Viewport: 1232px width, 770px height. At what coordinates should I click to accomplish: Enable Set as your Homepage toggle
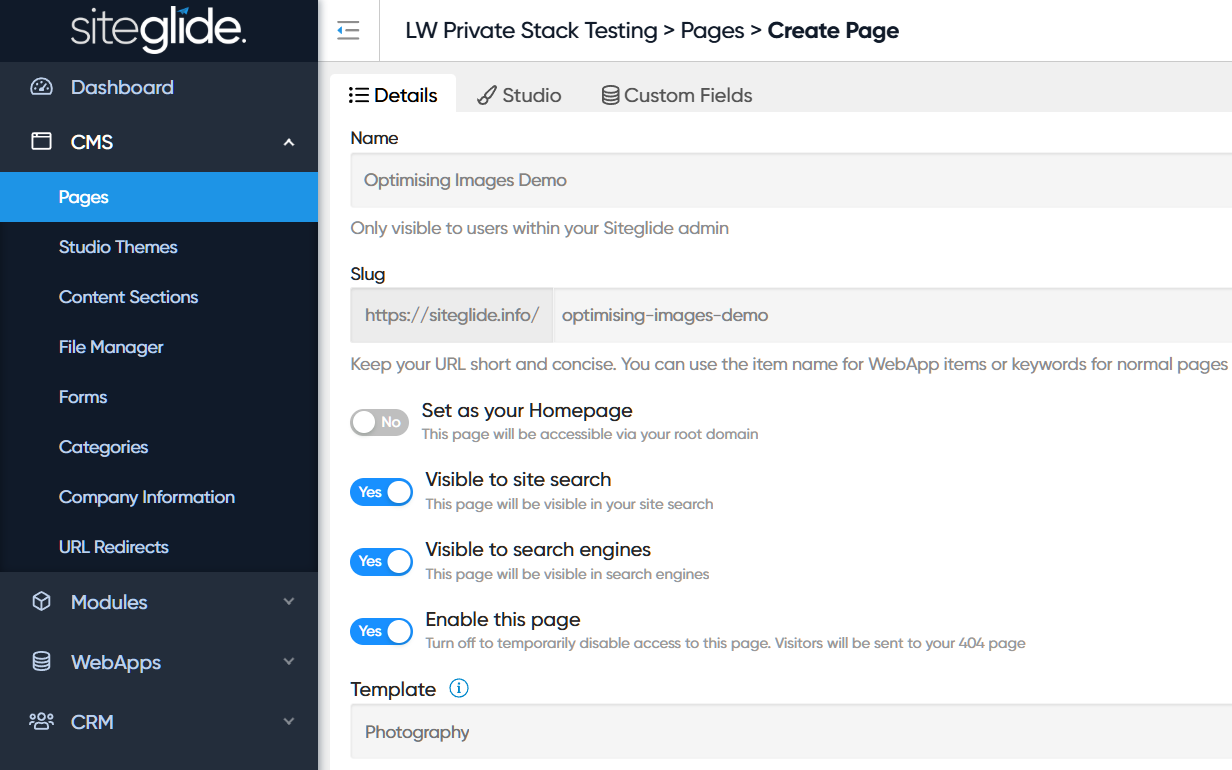379,422
